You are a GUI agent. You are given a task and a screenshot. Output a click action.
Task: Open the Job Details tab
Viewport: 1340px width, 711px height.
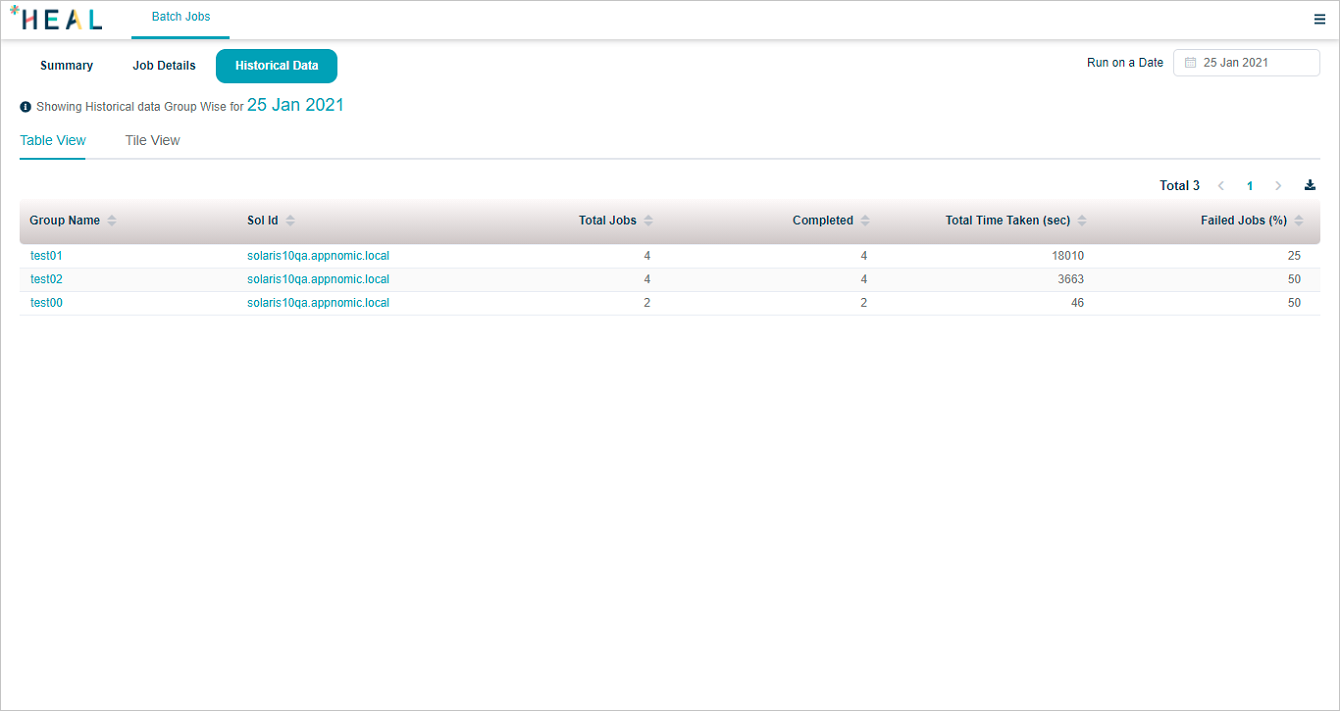click(x=164, y=66)
